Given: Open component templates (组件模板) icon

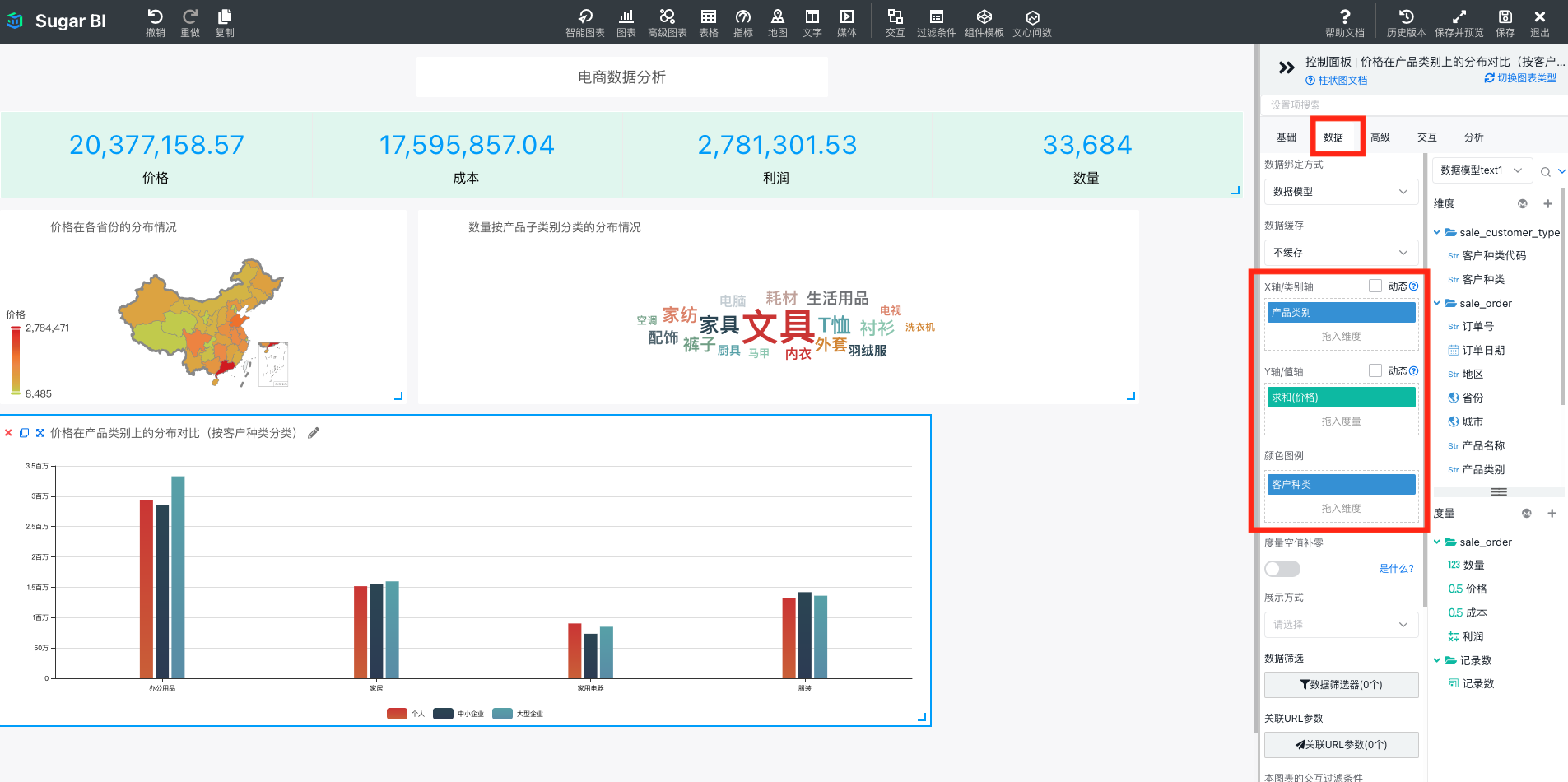Looking at the screenshot, I should click(984, 16).
